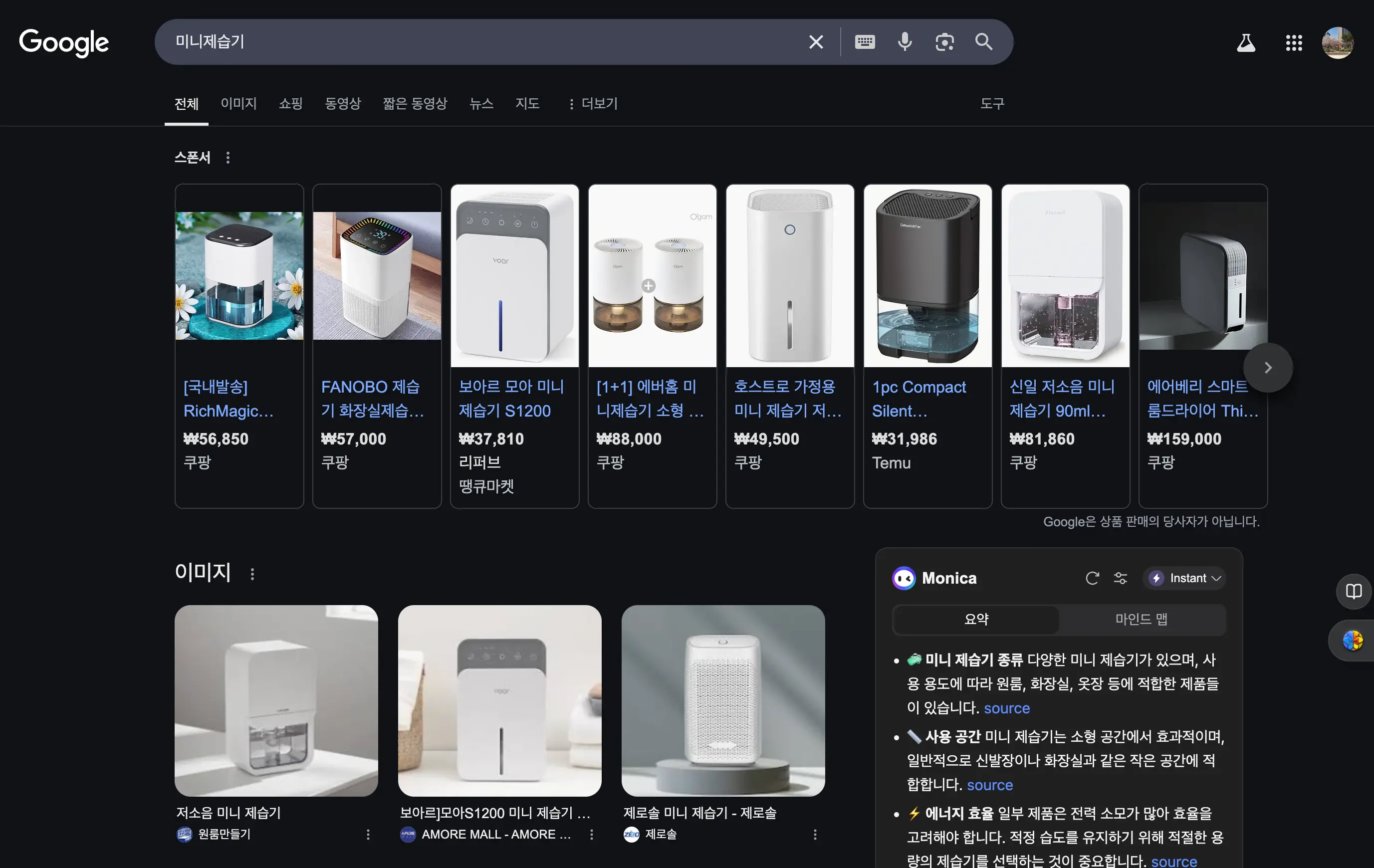The width and height of the screenshot is (1374, 868).
Task: Open source link for 미니 제습기 종류 bullet
Action: pyautogui.click(x=1006, y=708)
